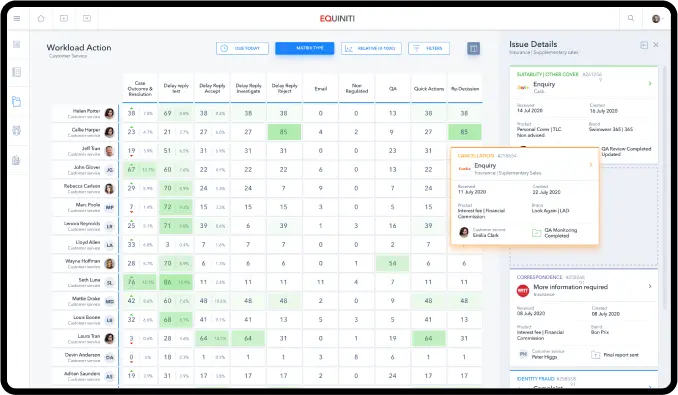Click the Issue Details panel scrollbar
The image size is (678, 395).
point(665,186)
